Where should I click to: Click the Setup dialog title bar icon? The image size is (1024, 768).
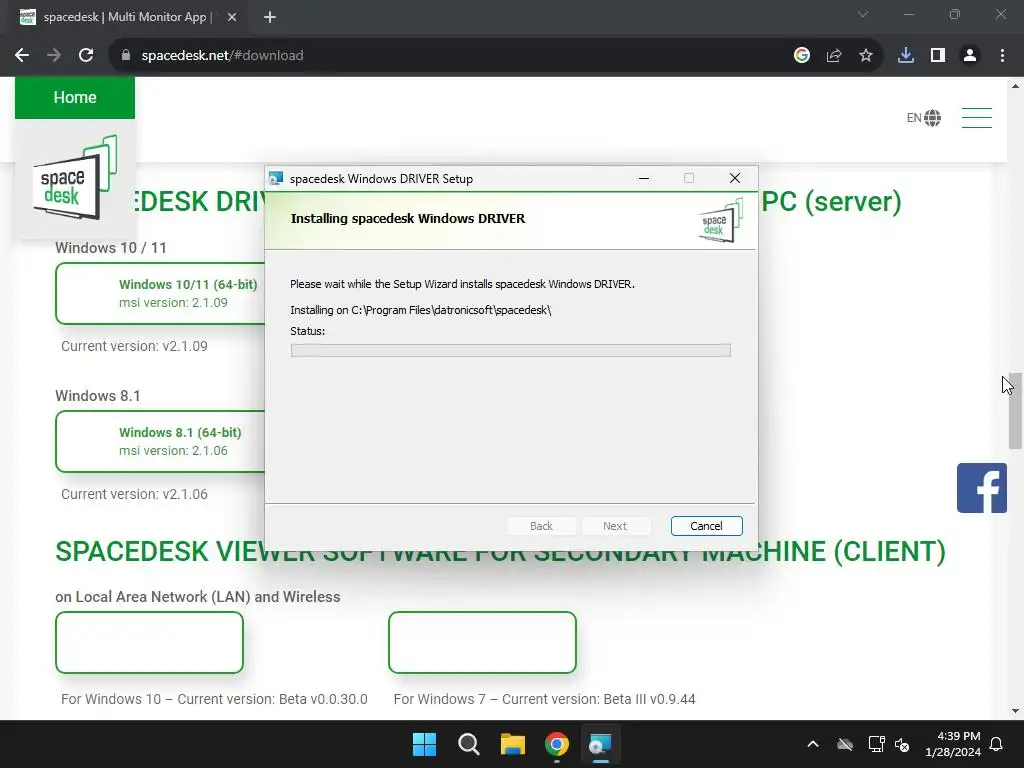coord(276,178)
